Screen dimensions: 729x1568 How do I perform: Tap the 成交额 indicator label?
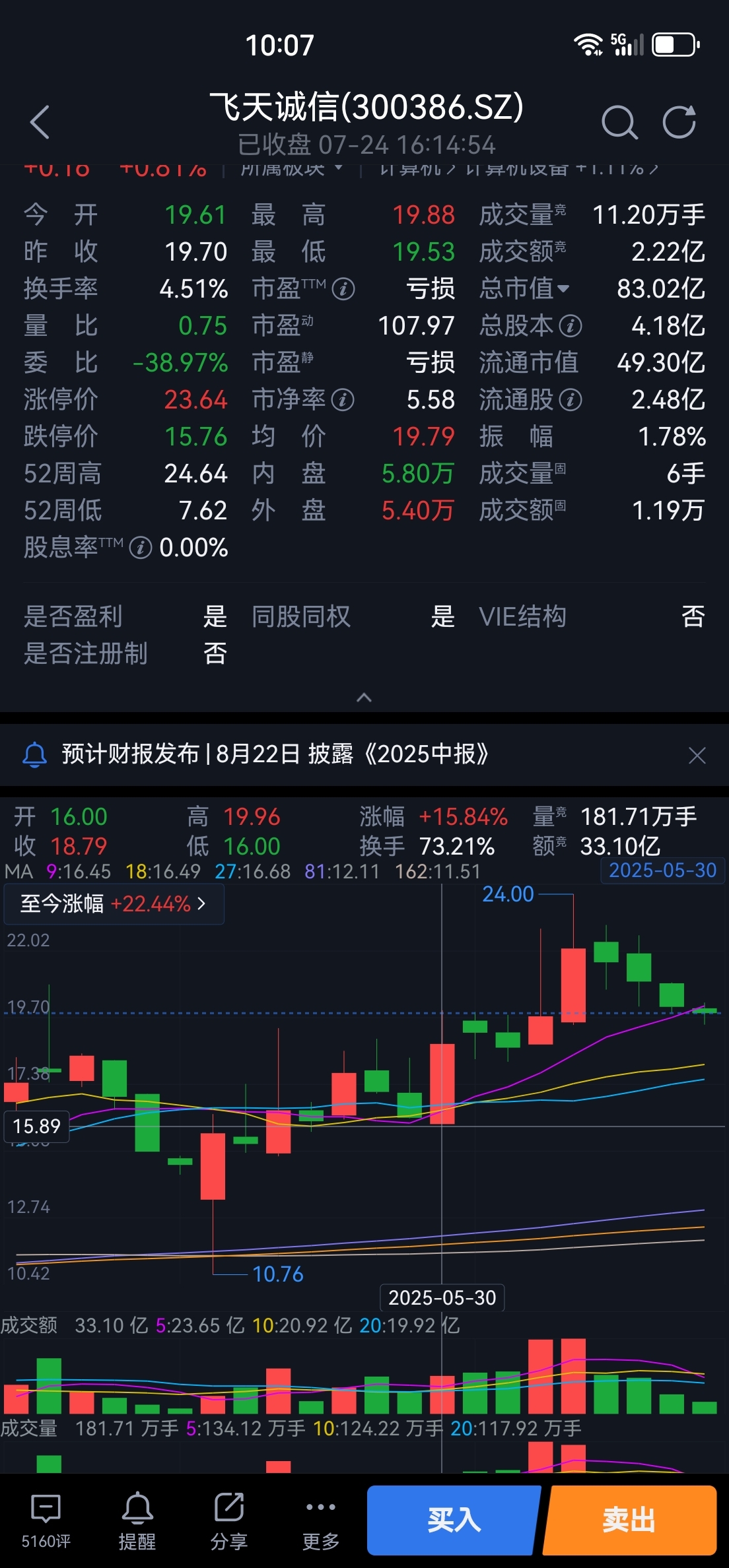coord(29,1325)
